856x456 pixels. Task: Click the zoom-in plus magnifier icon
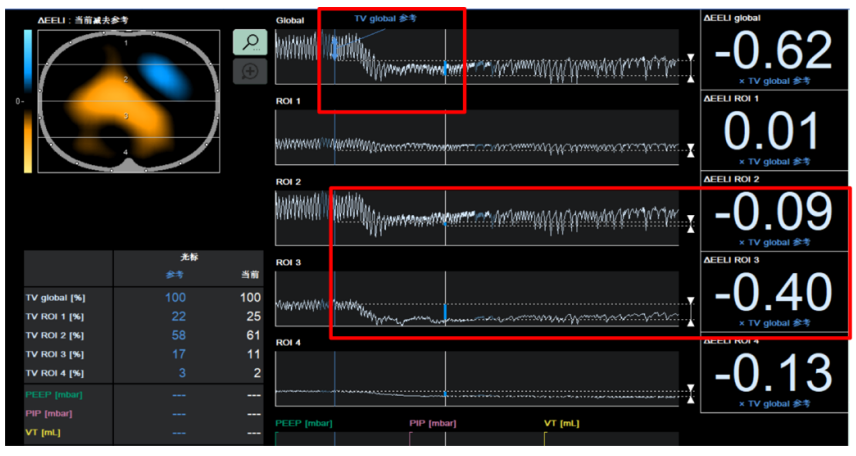250,72
